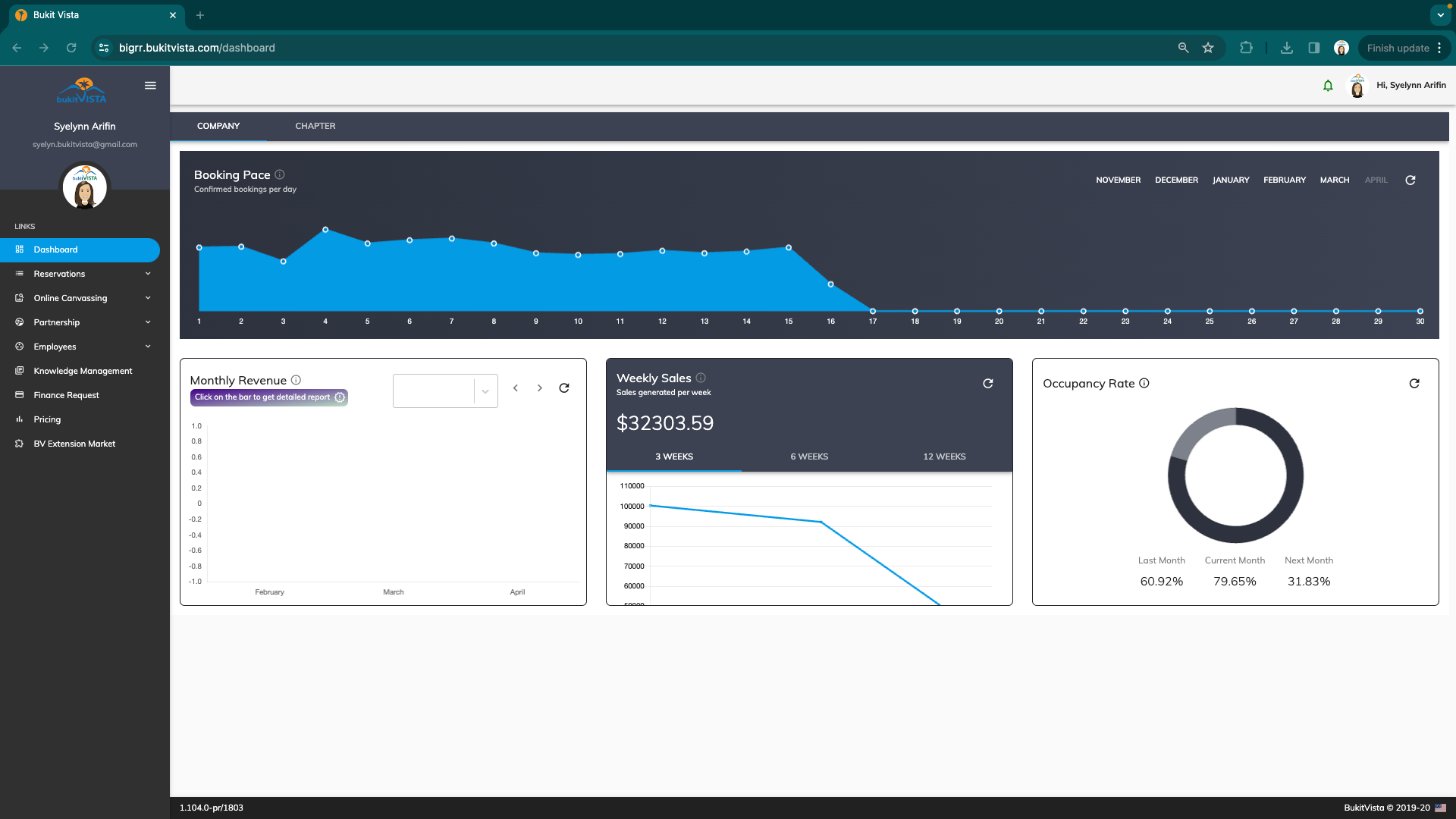Show NOVEMBER booking pace
Screen dimensions: 1456x819
tap(1118, 180)
